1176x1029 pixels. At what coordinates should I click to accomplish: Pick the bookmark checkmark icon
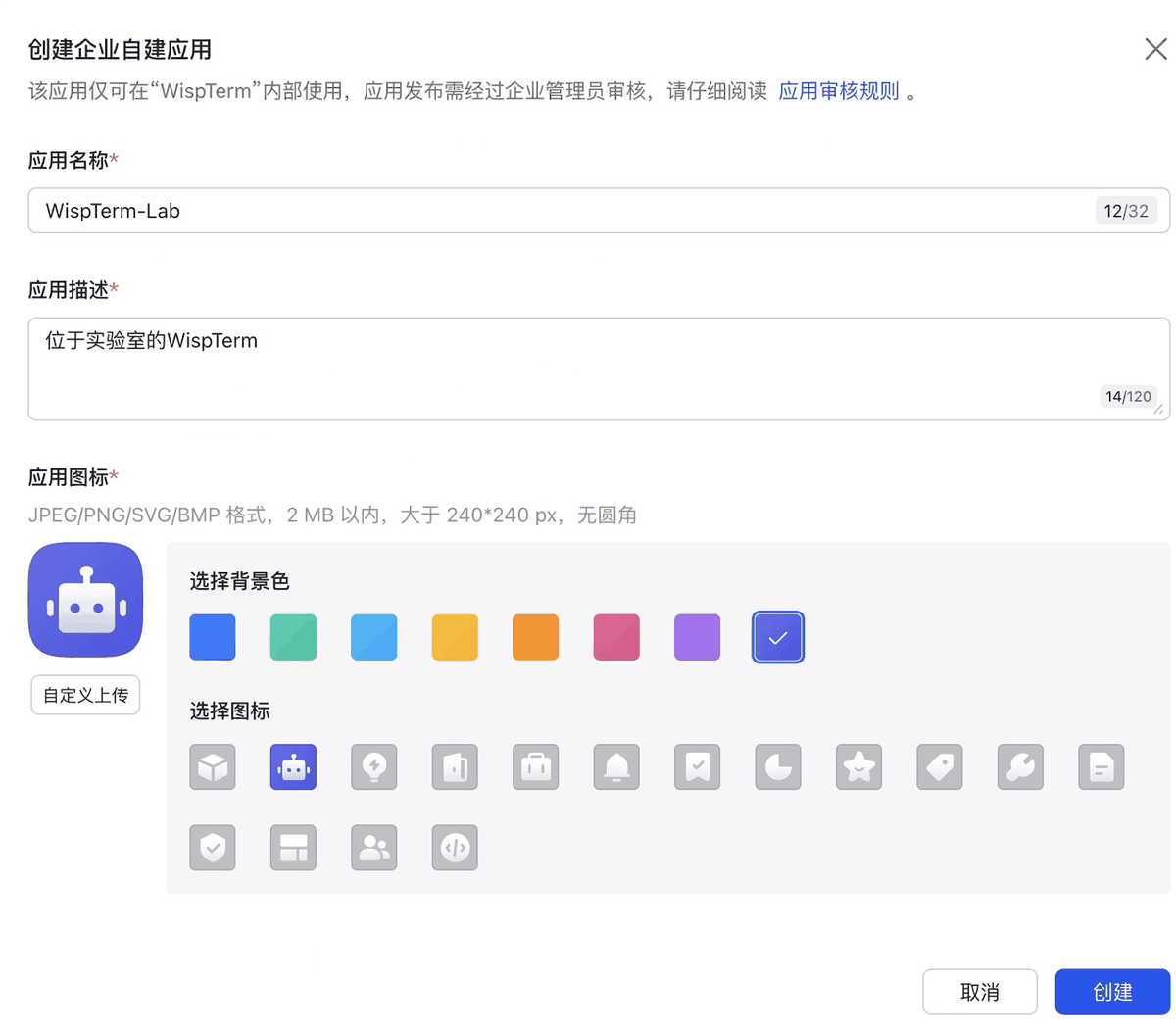coord(698,766)
